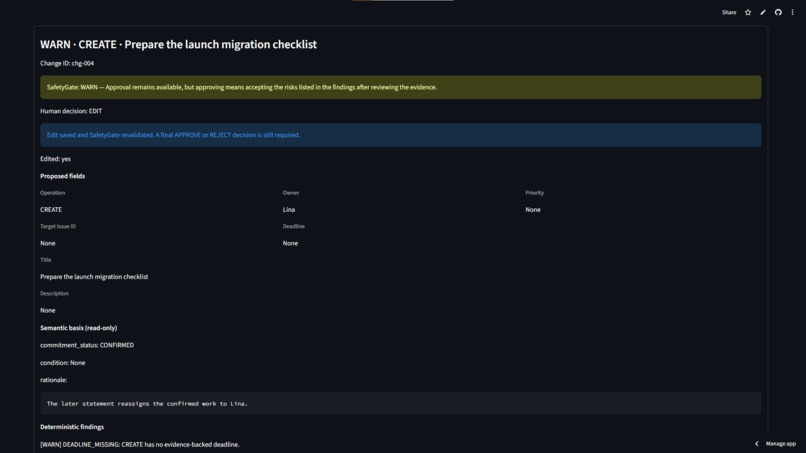Click the Change ID: chg-004 text

pyautogui.click(x=67, y=63)
